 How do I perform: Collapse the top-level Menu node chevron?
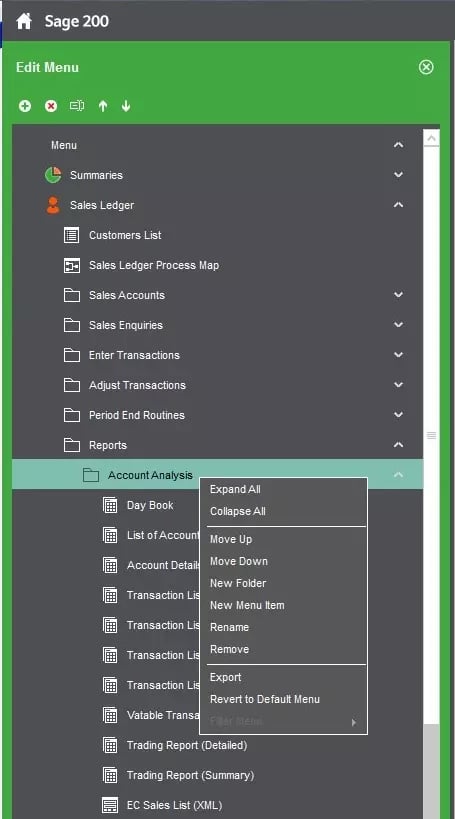[398, 145]
